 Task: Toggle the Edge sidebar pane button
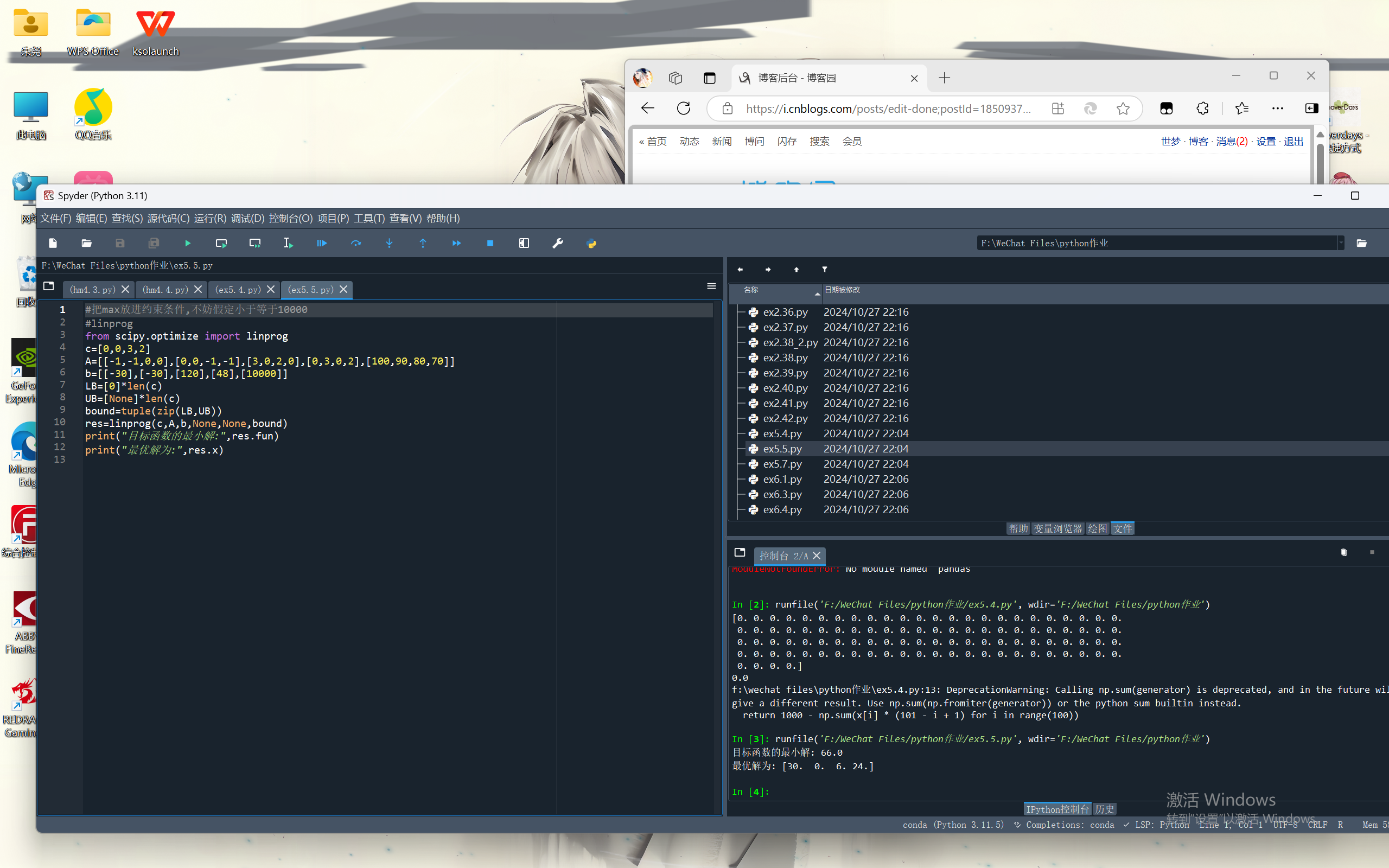click(1311, 108)
